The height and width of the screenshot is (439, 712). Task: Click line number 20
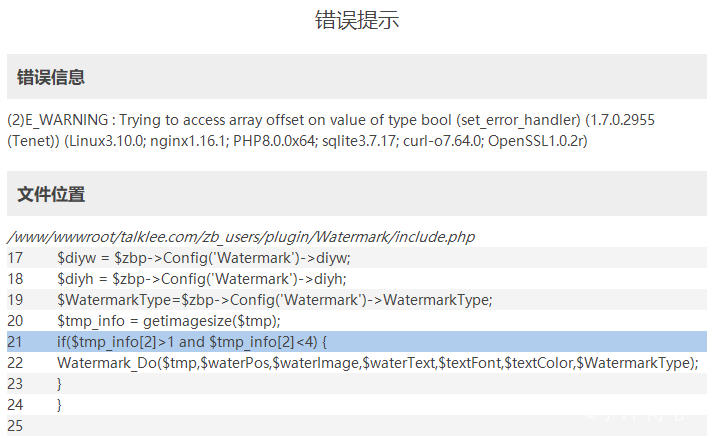(15, 321)
